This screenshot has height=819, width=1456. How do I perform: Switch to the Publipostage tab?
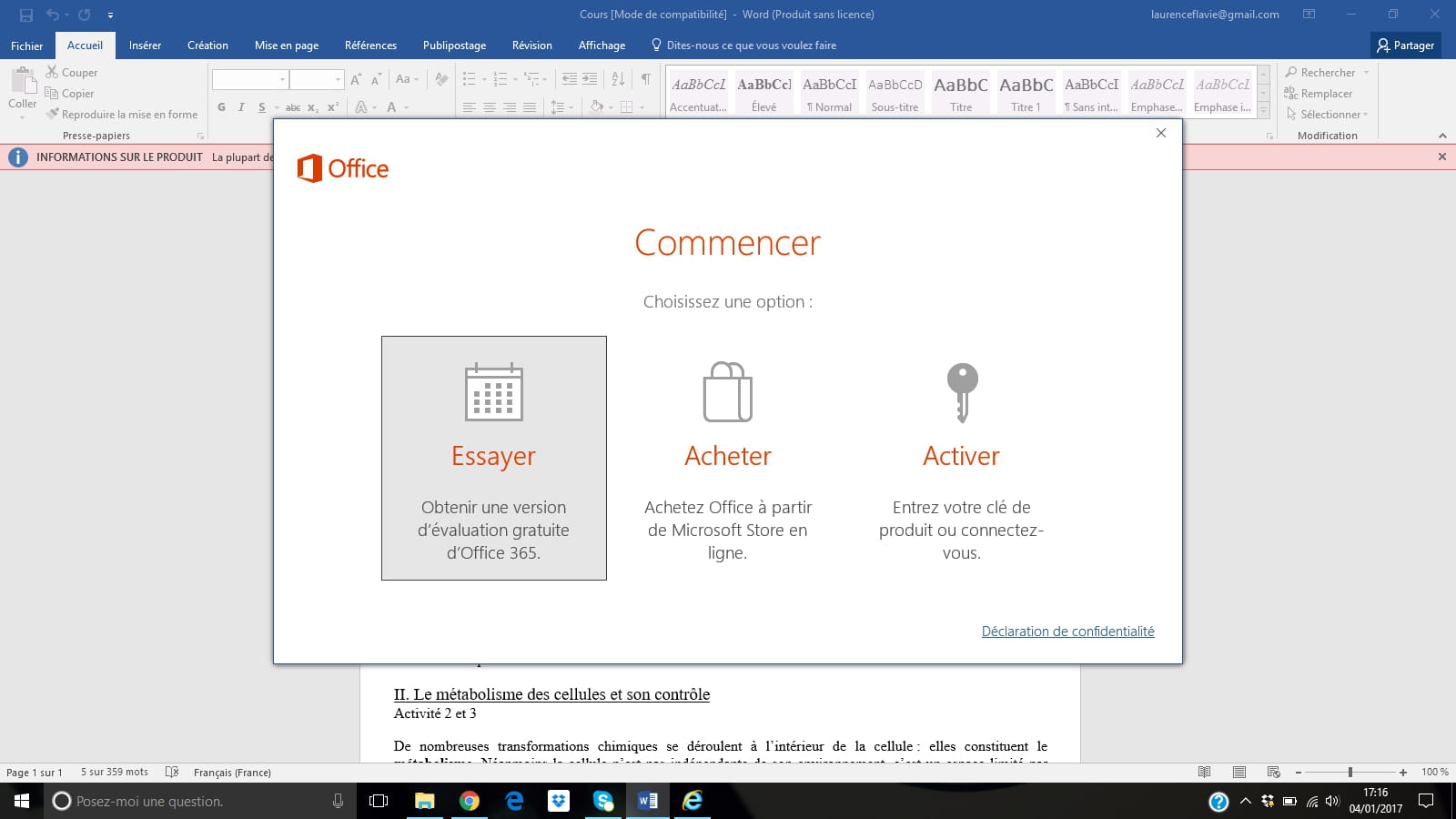(x=454, y=45)
